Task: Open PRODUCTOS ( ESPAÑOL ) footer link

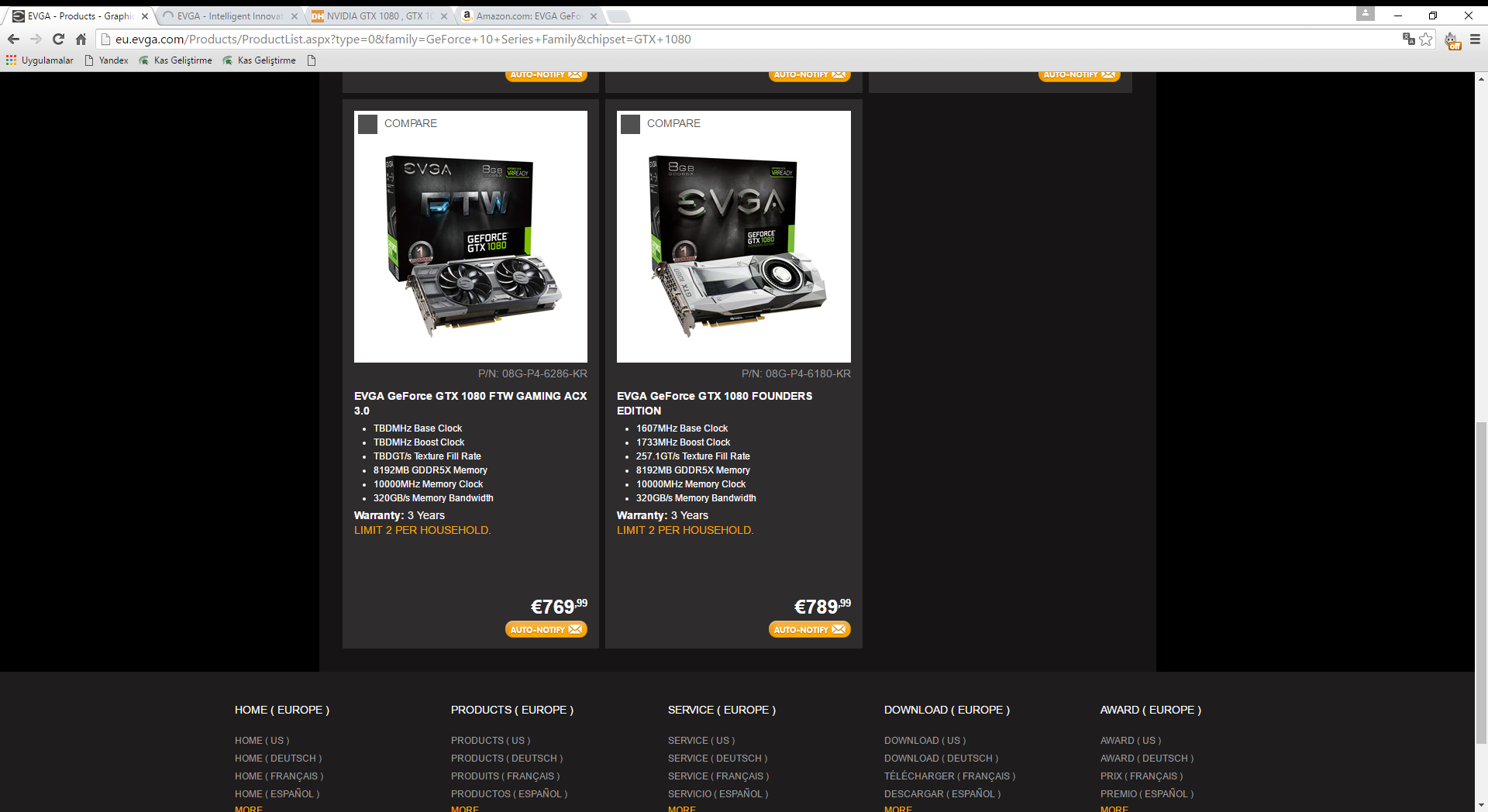Action: click(x=509, y=794)
